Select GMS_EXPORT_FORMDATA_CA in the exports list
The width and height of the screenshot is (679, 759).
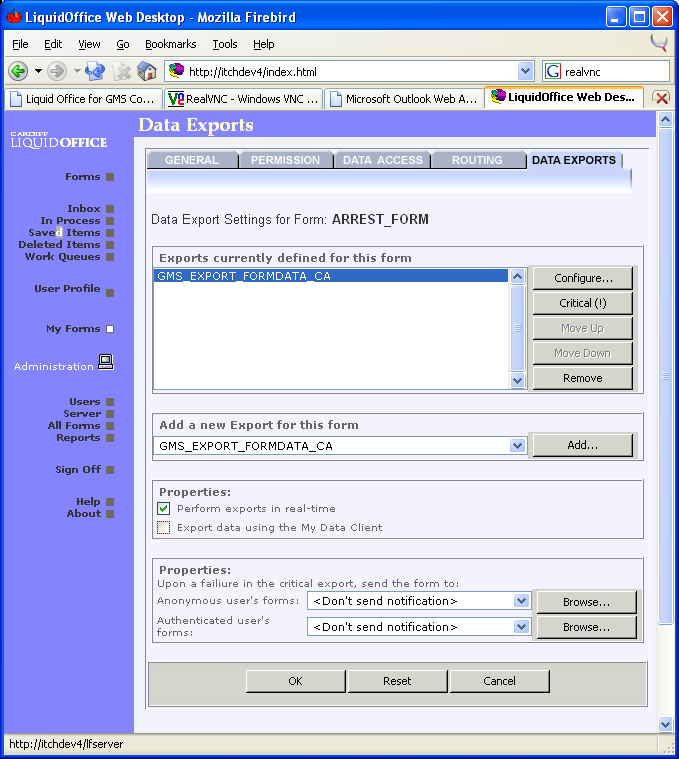click(x=244, y=277)
